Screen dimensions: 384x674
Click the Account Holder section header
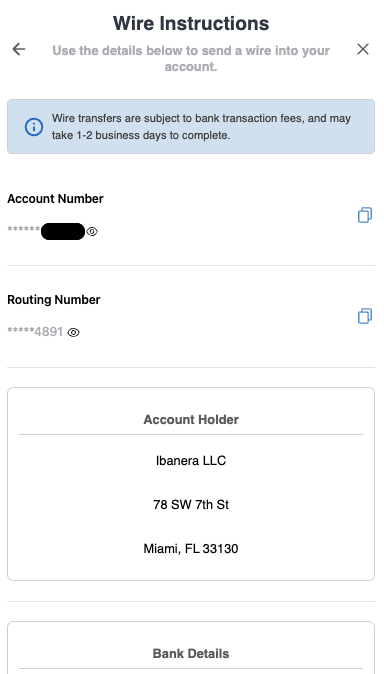pyautogui.click(x=191, y=420)
